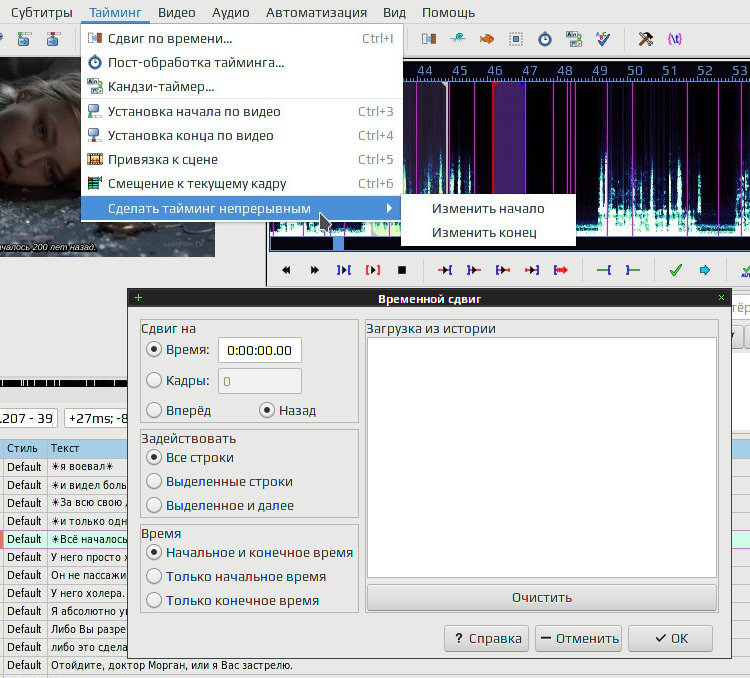Click the Справка button
Screen dimensions: 750x678
point(486,638)
